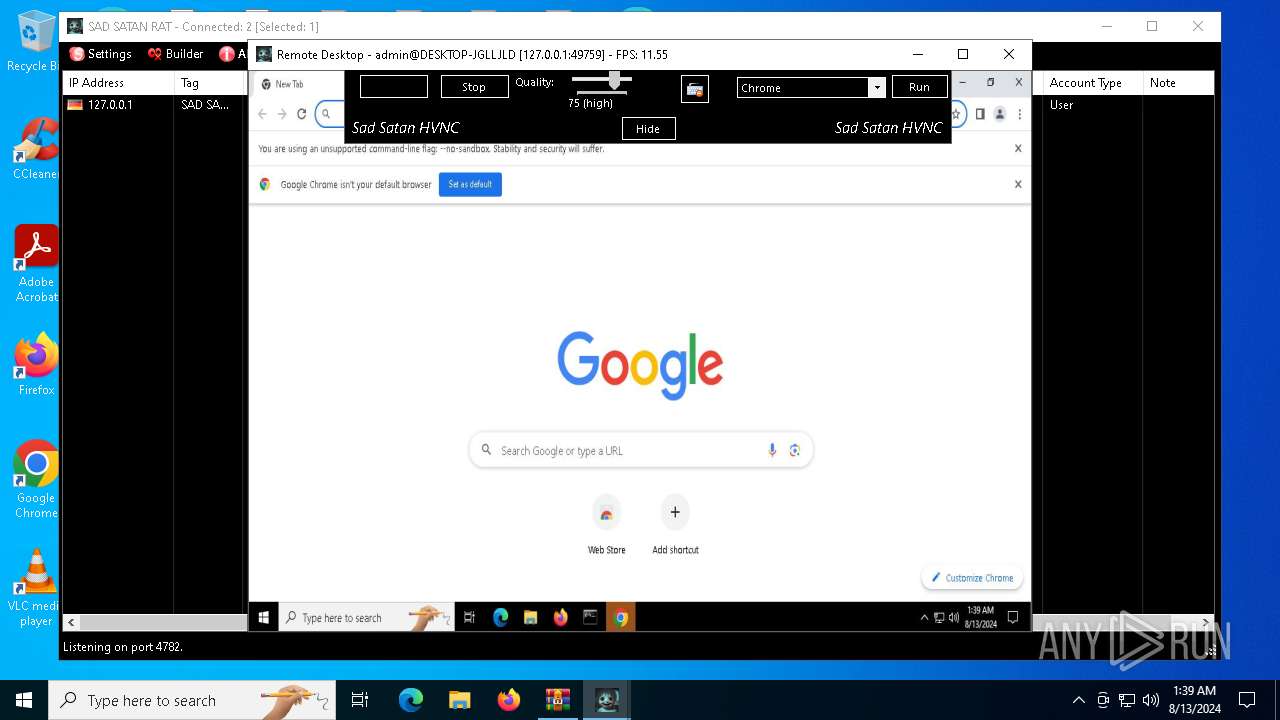Bookmark the page with the star icon

957,114
